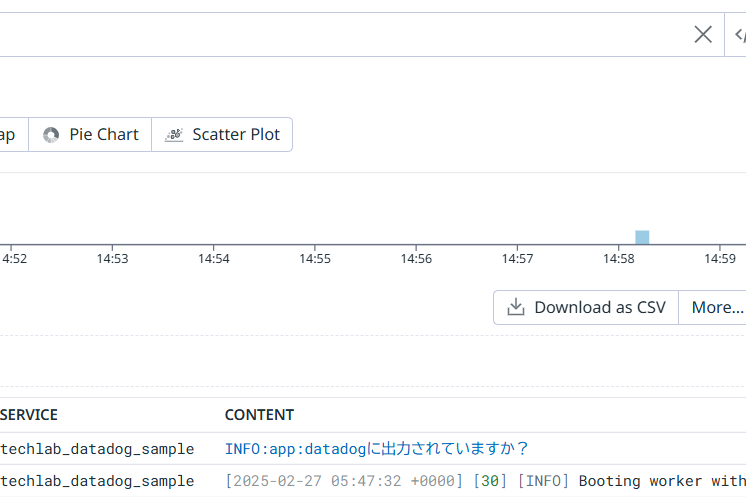The image size is (746, 497).
Task: Click Download as CSV button
Action: pyautogui.click(x=586, y=307)
